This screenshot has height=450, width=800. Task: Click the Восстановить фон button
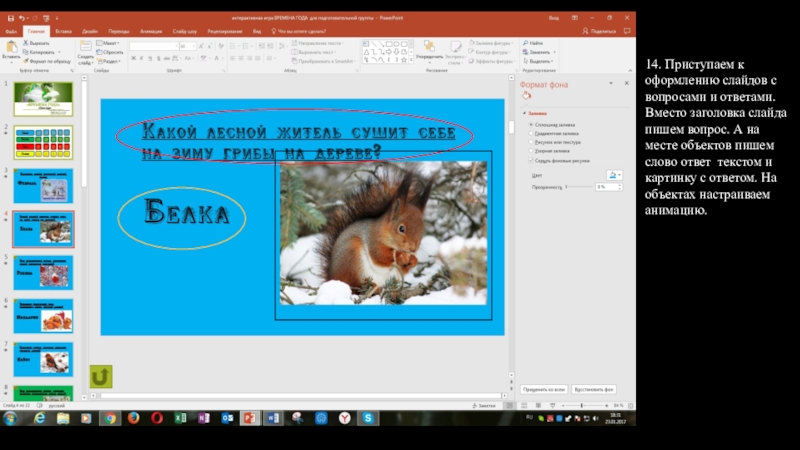point(595,389)
